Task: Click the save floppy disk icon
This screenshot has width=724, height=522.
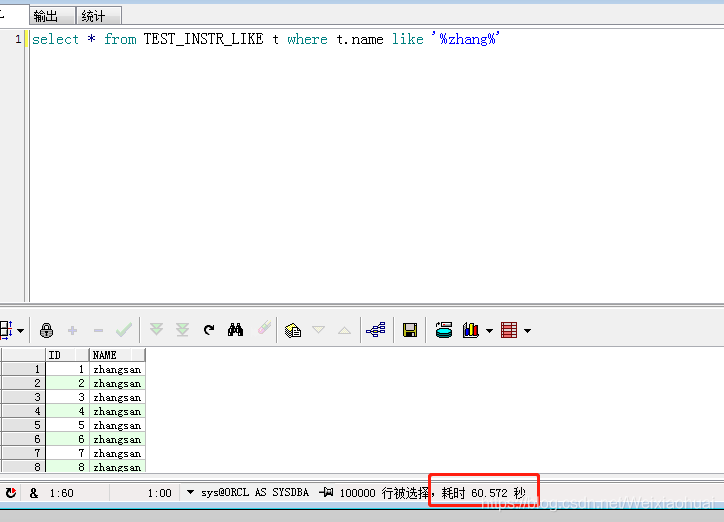Action: tap(409, 330)
